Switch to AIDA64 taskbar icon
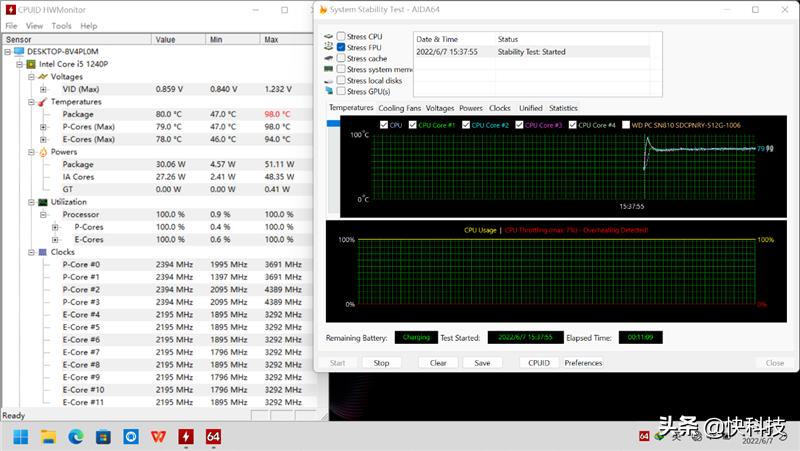The height and width of the screenshot is (451, 800). [213, 437]
